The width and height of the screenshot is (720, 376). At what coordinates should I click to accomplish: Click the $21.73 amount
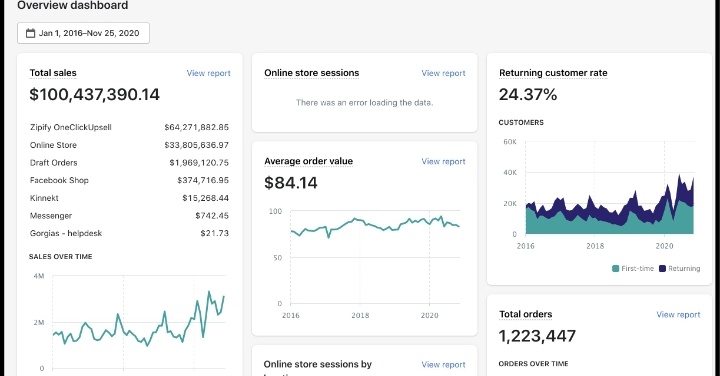tap(214, 233)
